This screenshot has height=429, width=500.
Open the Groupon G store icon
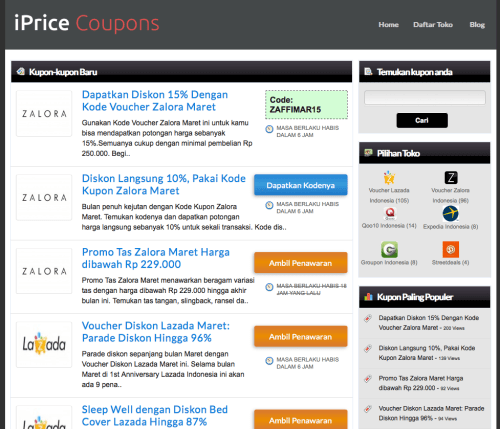coord(389,249)
